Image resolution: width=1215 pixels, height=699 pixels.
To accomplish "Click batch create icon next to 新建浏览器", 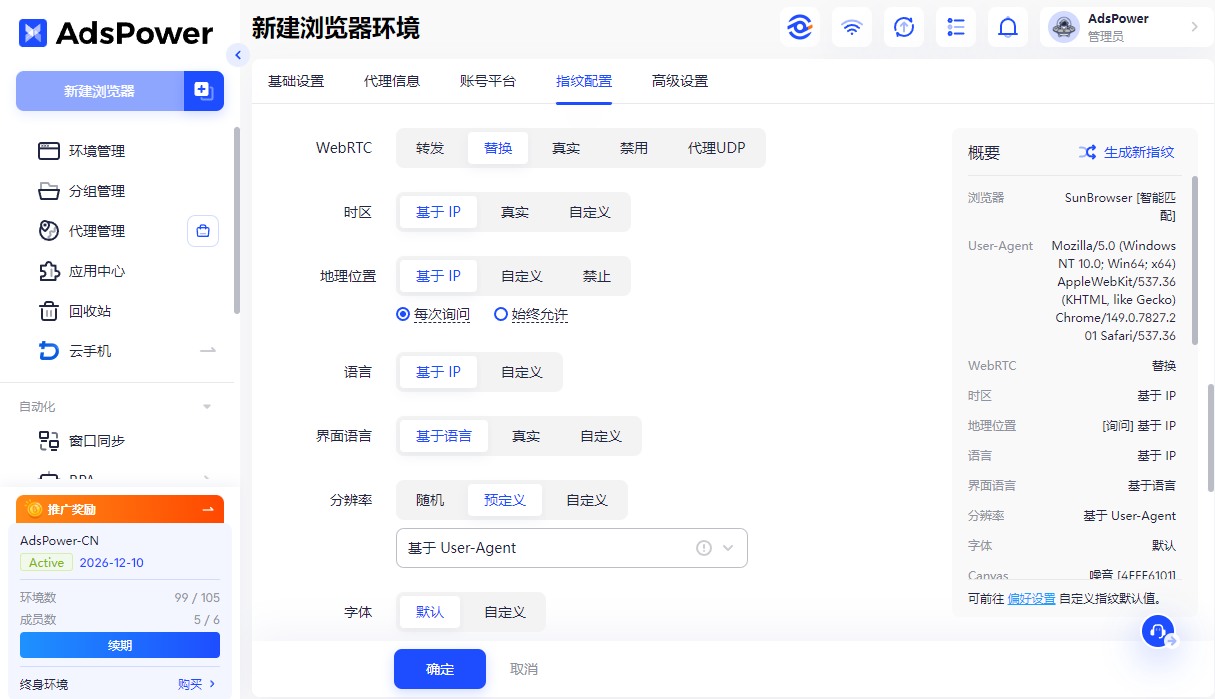I will tap(204, 91).
